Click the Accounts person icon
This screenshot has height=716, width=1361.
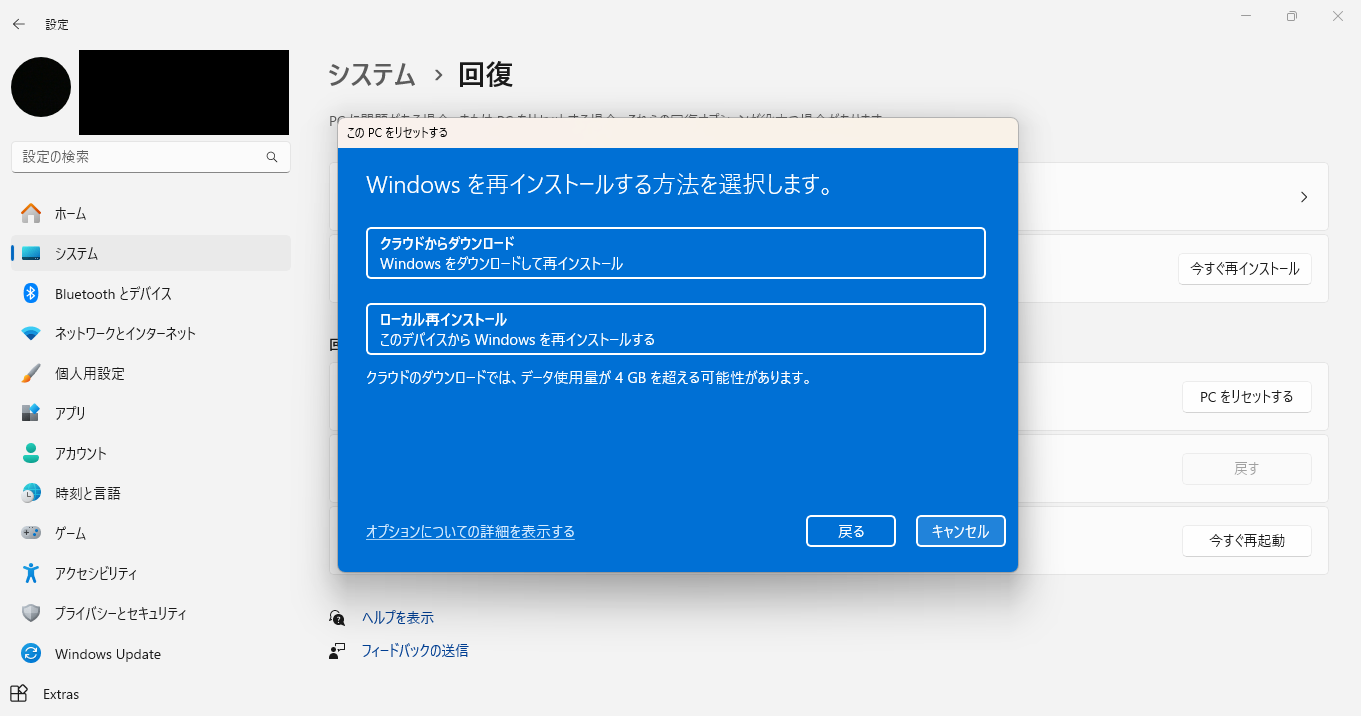(31, 453)
